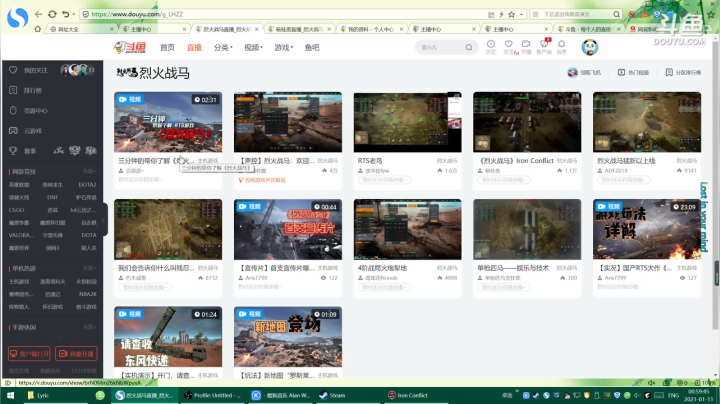Open DOTA2 category link

click(x=87, y=185)
